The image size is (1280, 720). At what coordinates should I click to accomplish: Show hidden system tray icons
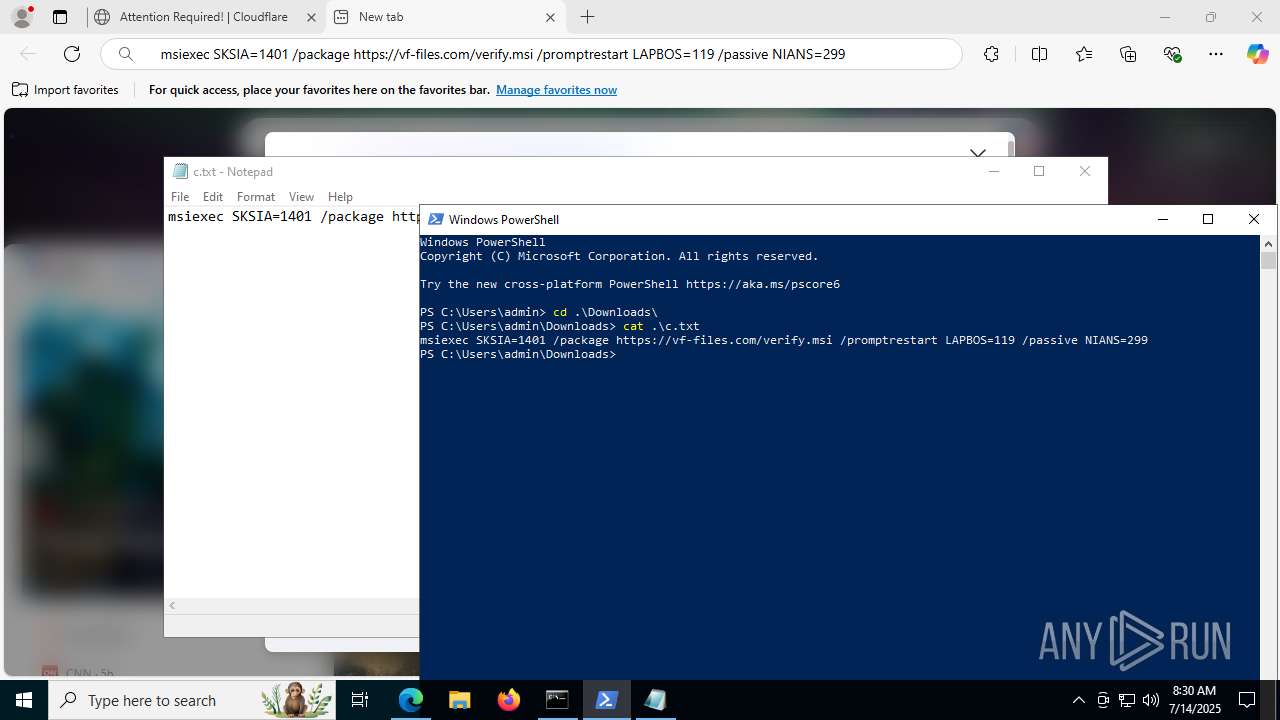1078,700
